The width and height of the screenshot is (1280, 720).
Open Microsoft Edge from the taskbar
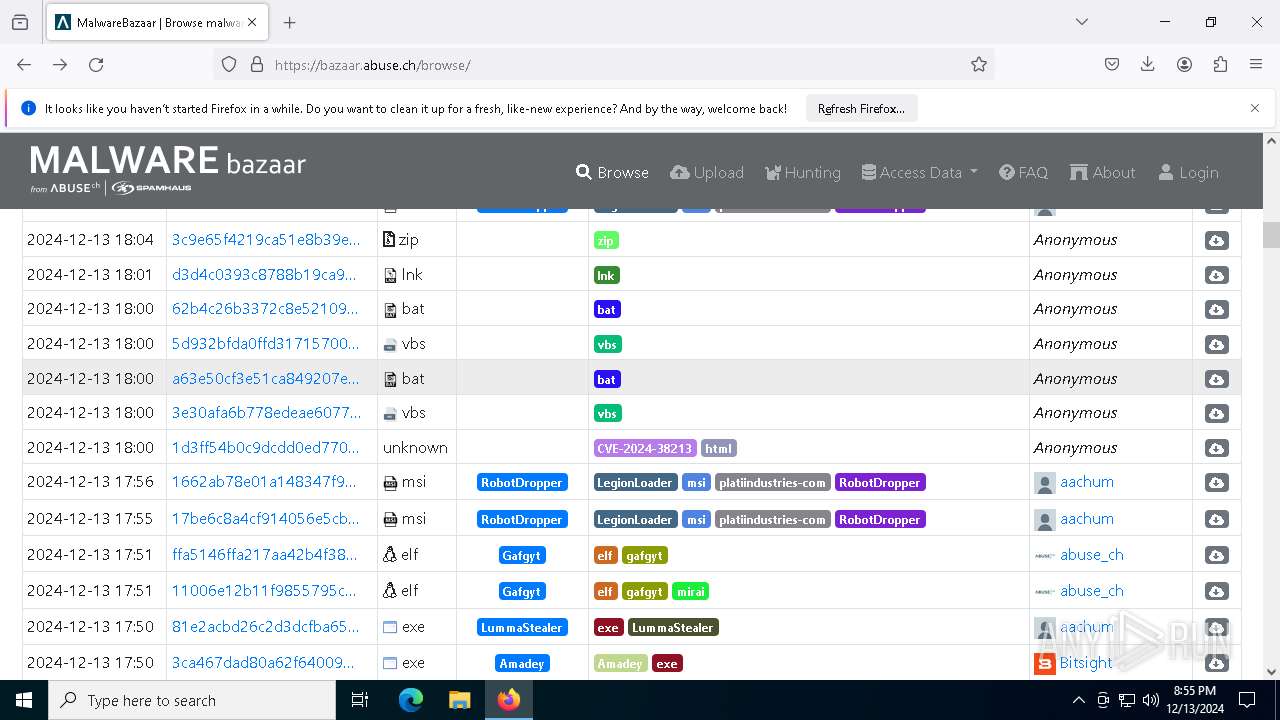(411, 700)
